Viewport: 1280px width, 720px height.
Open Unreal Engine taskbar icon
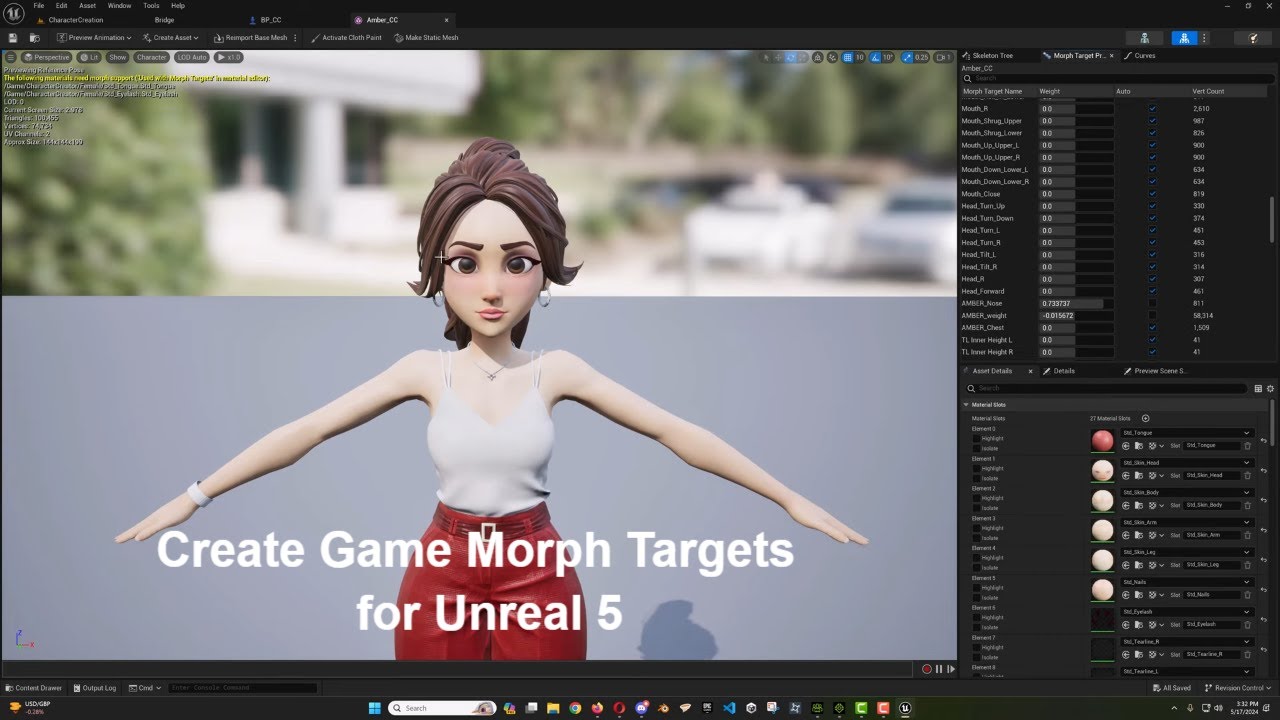(905, 708)
